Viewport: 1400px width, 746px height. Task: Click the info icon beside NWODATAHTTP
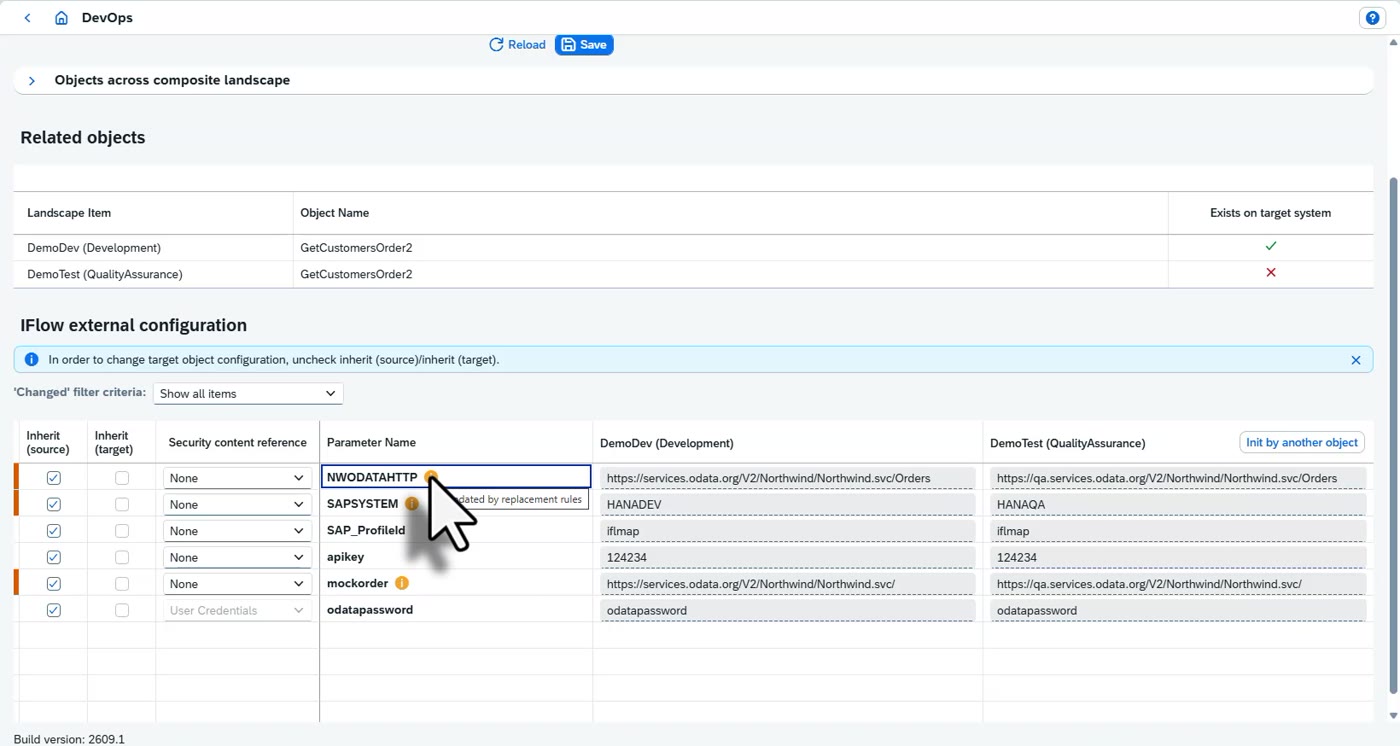click(430, 477)
